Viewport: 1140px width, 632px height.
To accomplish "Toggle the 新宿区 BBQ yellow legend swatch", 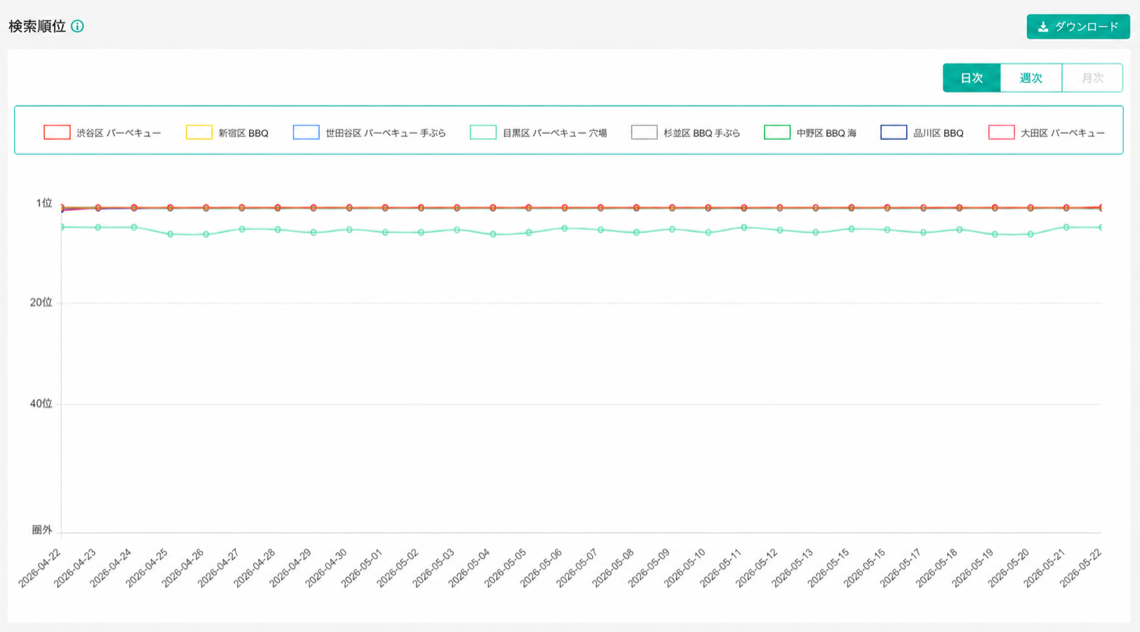I will tap(199, 132).
